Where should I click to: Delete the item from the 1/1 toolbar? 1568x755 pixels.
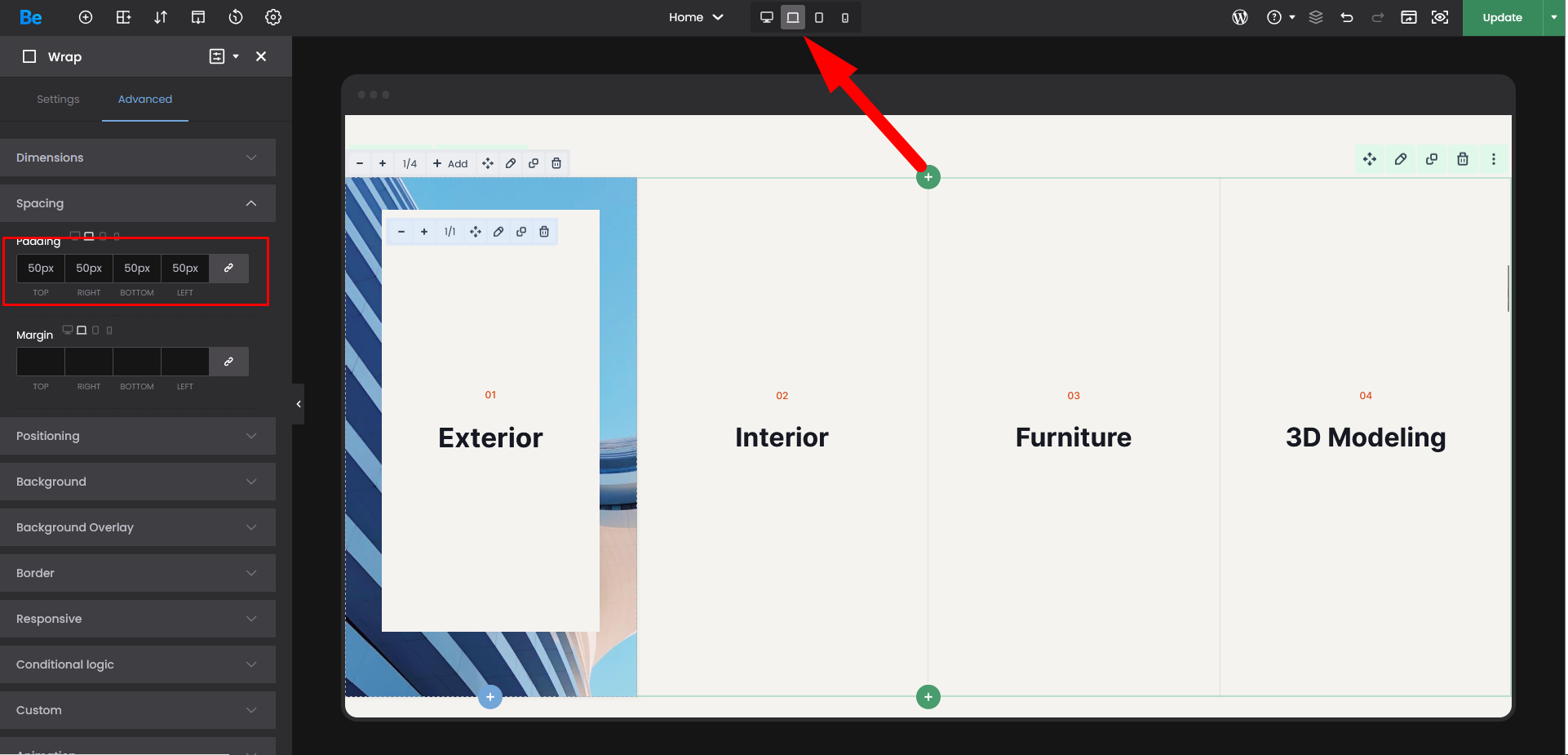(544, 232)
